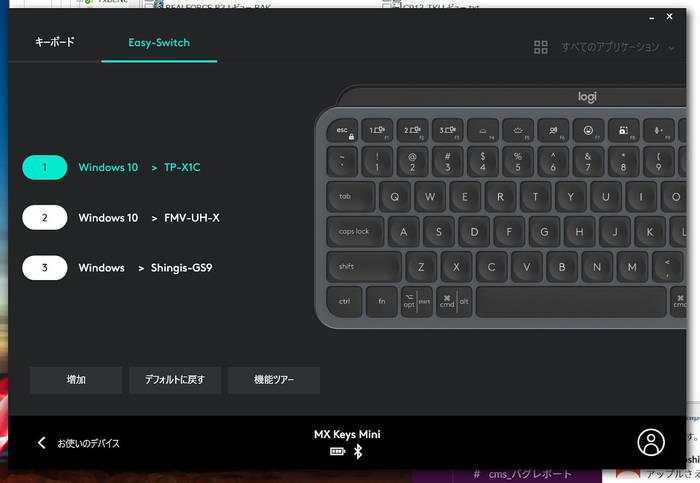
Task: Click the FMV-UH-X device name
Action: tap(192, 218)
